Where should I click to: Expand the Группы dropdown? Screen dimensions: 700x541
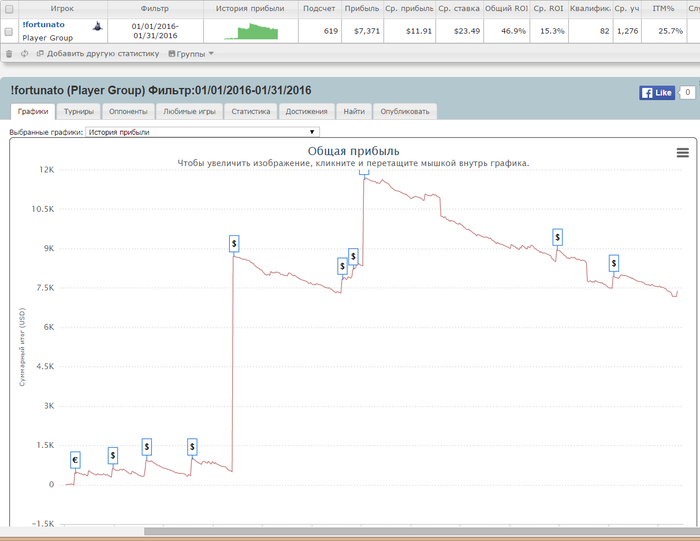click(x=191, y=54)
